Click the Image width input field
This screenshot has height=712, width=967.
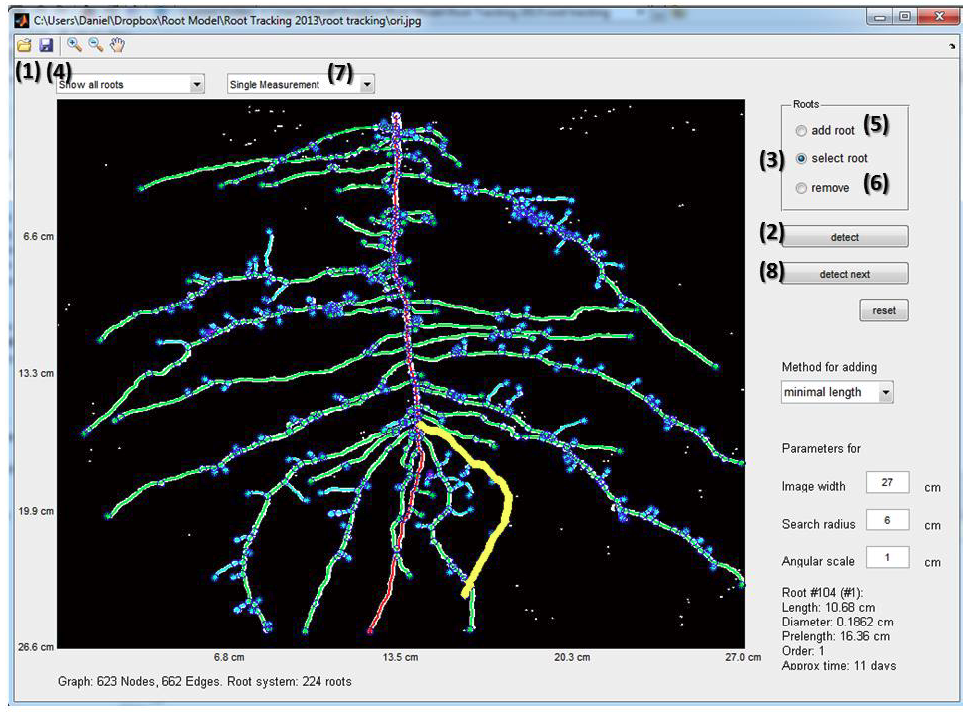click(x=887, y=482)
